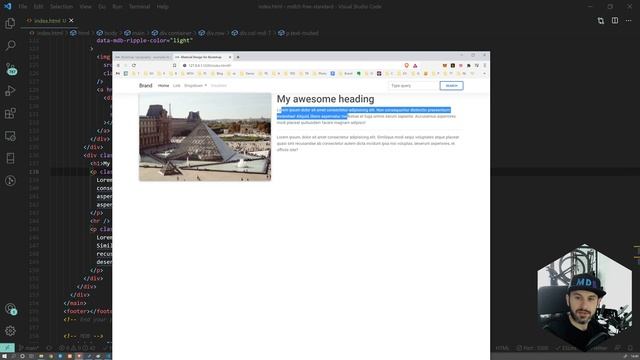Screen dimensions: 640x360
Task: Click the Louvre pyramid image
Action: 205,137
